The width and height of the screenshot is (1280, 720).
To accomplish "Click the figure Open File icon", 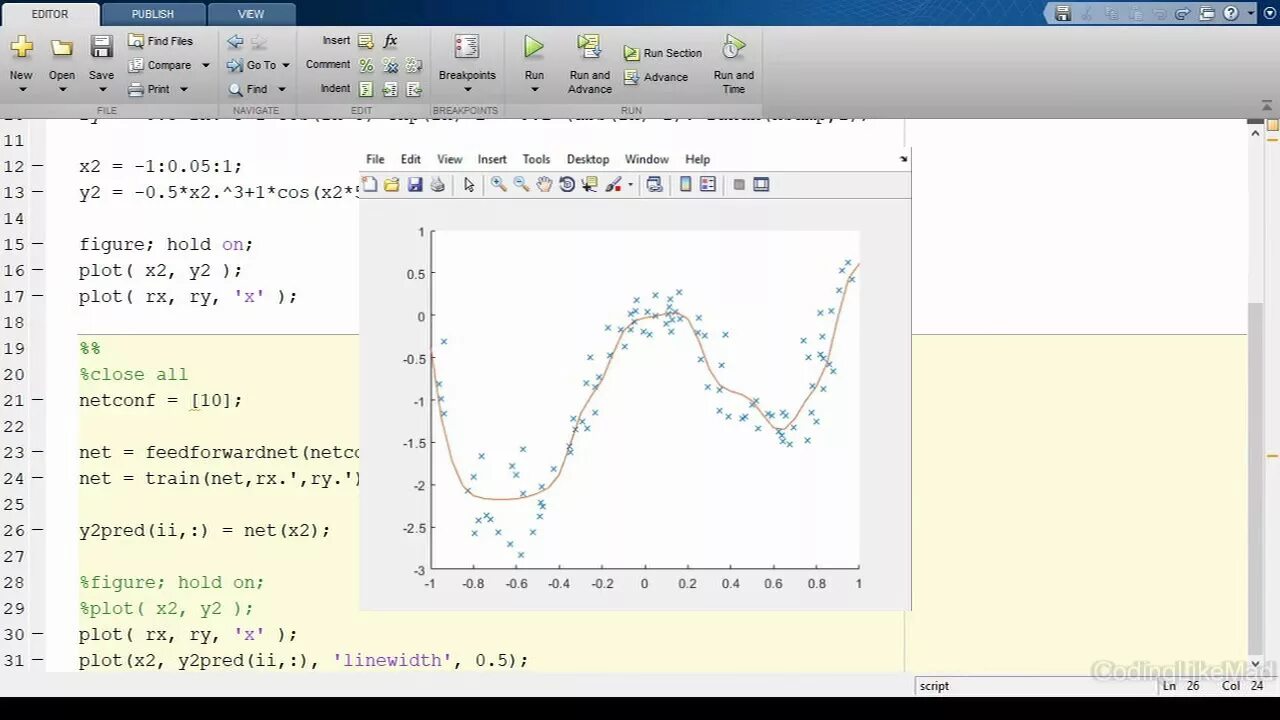I will tap(392, 184).
